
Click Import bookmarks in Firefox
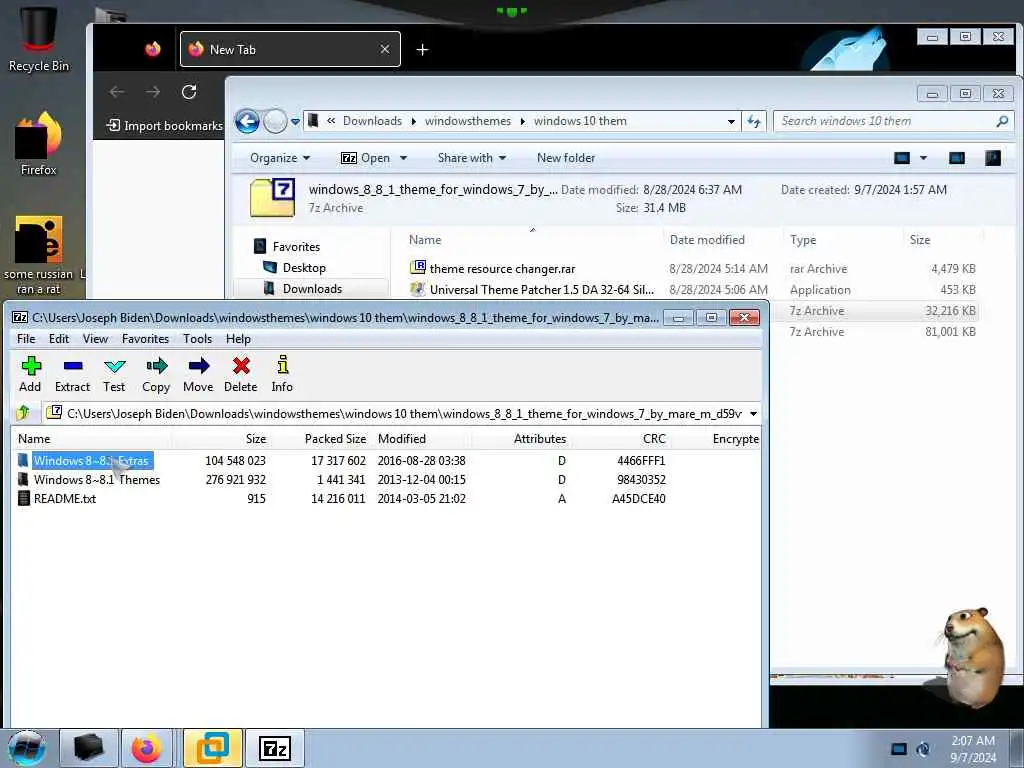(x=165, y=126)
